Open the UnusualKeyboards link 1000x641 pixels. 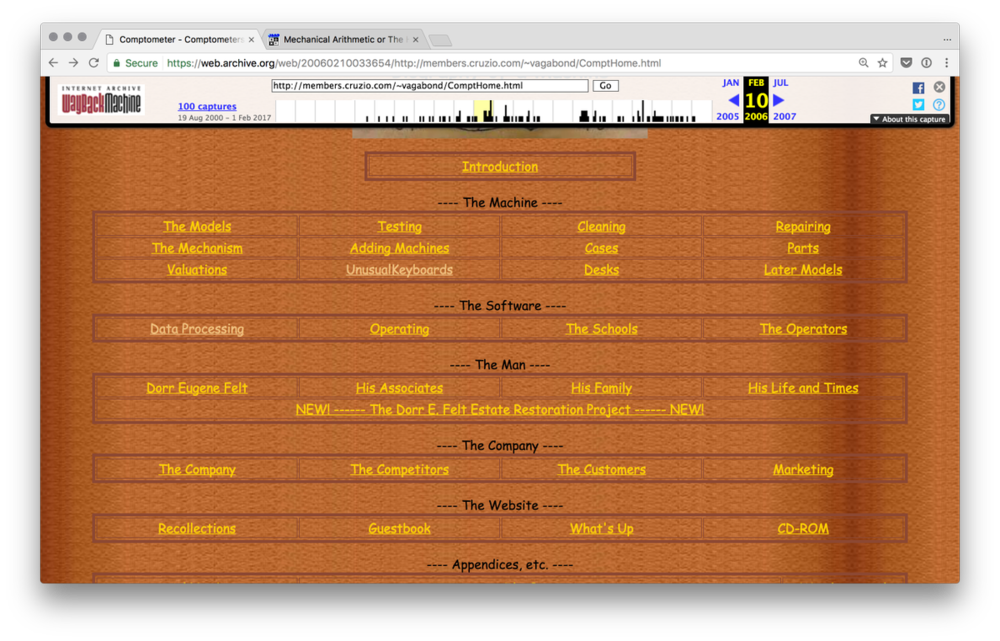point(399,270)
